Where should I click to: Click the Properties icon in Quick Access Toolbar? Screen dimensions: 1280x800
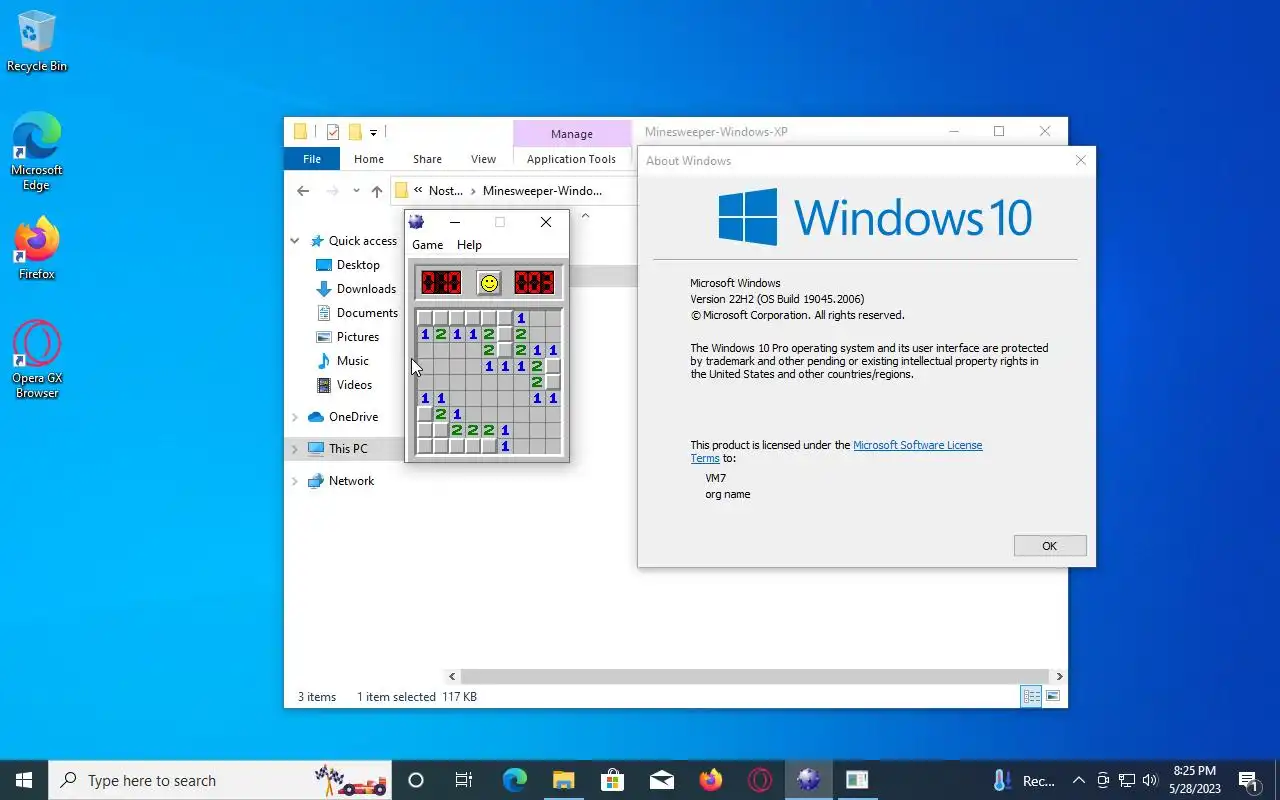pyautogui.click(x=333, y=132)
